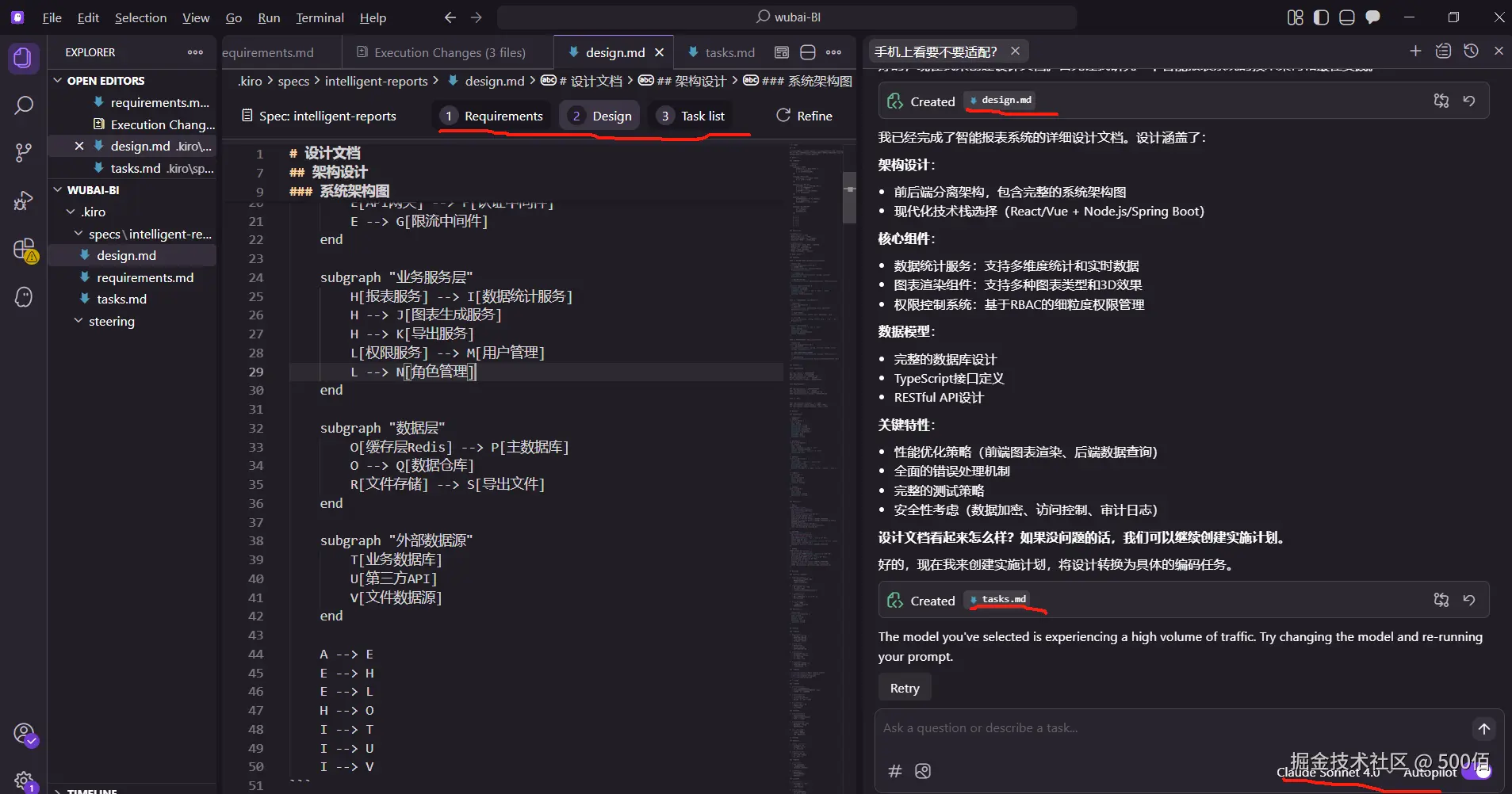
Task: Focus the Ask a question chat input
Action: [x=1173, y=728]
